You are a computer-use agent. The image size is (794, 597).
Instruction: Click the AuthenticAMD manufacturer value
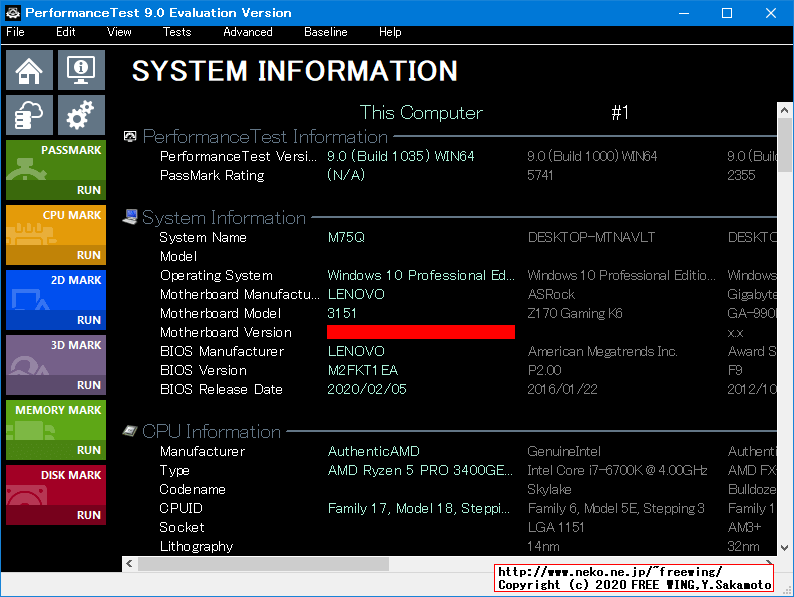click(x=374, y=451)
